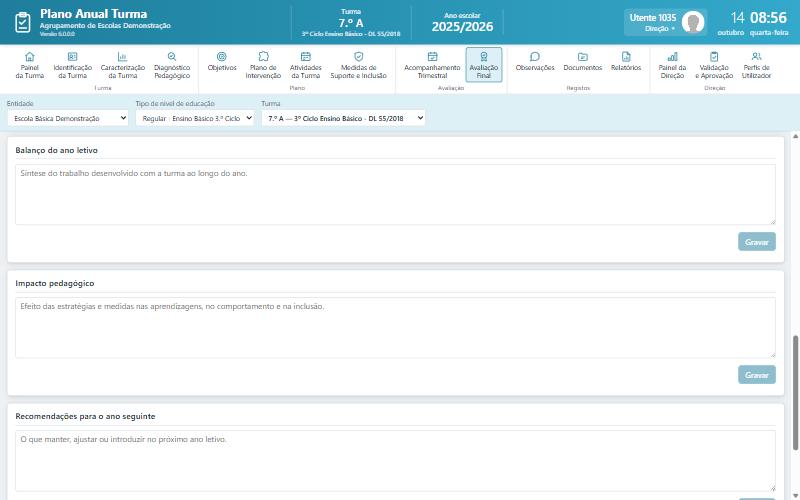Screen dimensions: 800x500
Task: Open Observações speech bubble icon
Action: pos(535,57)
